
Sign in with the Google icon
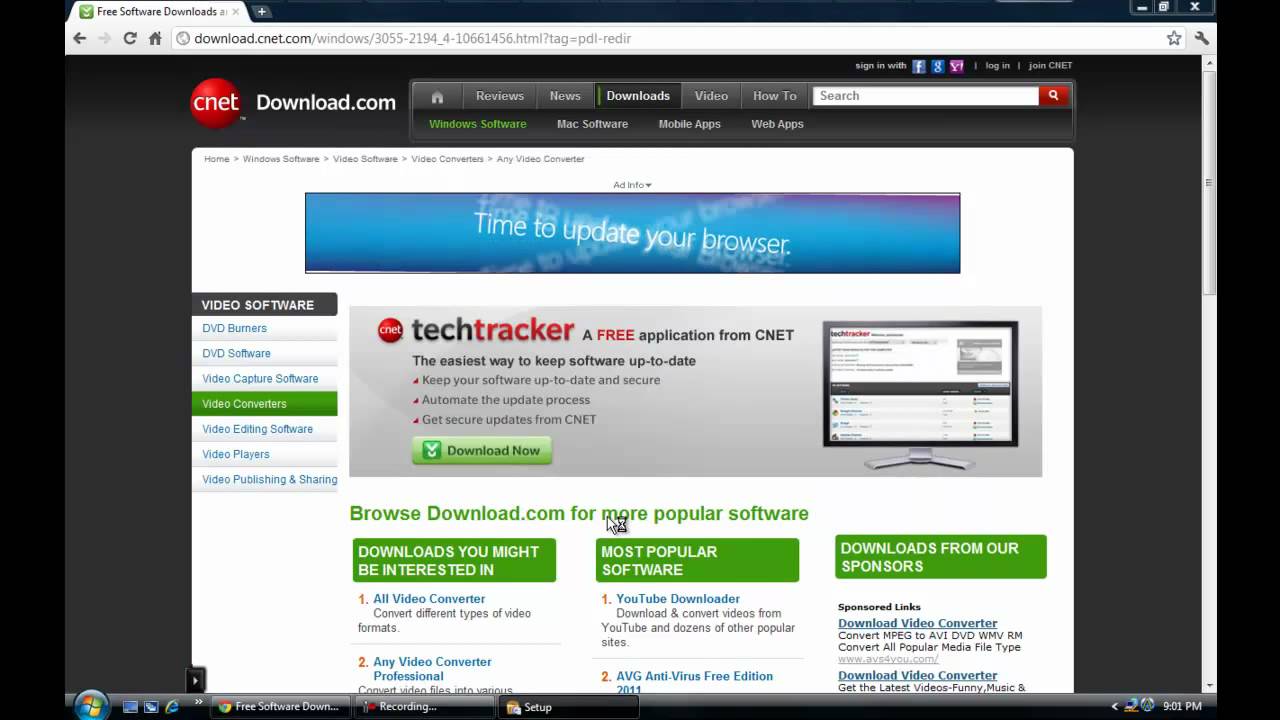(x=938, y=66)
